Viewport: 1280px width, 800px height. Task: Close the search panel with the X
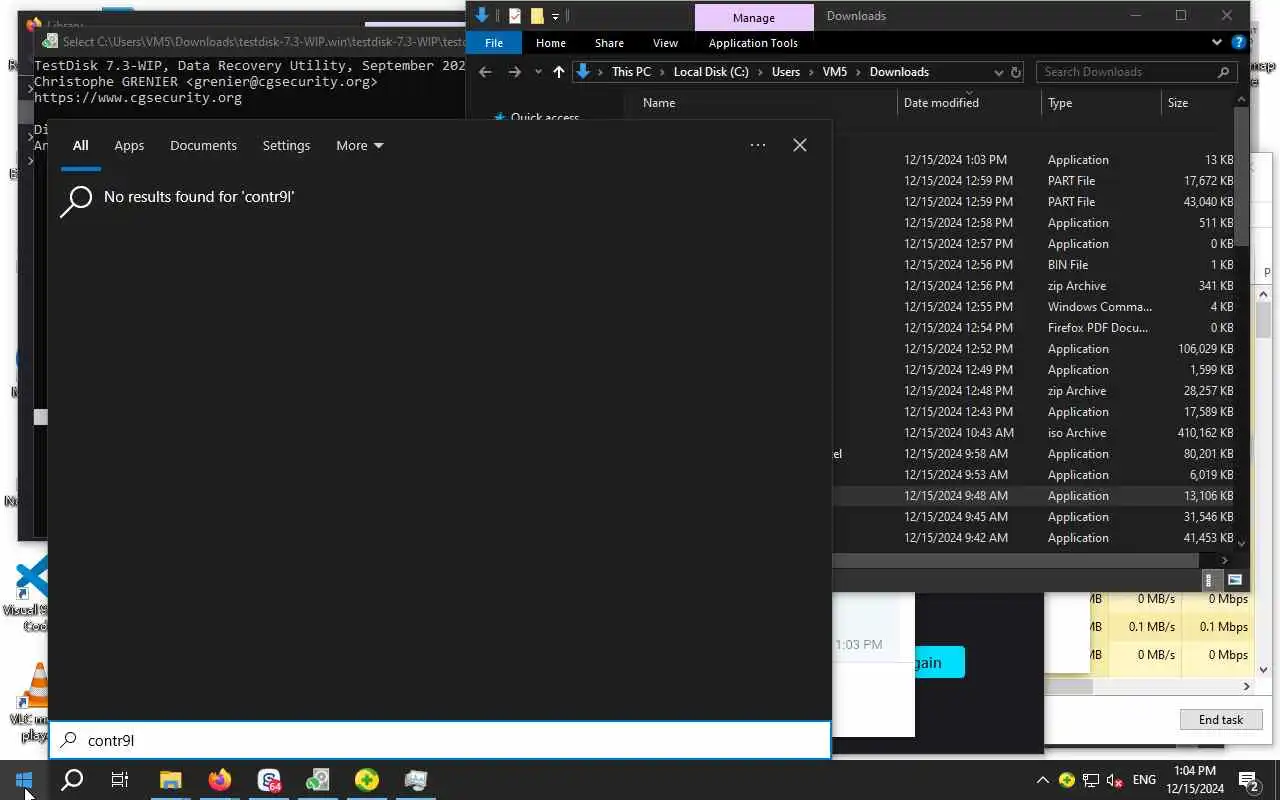coord(800,145)
